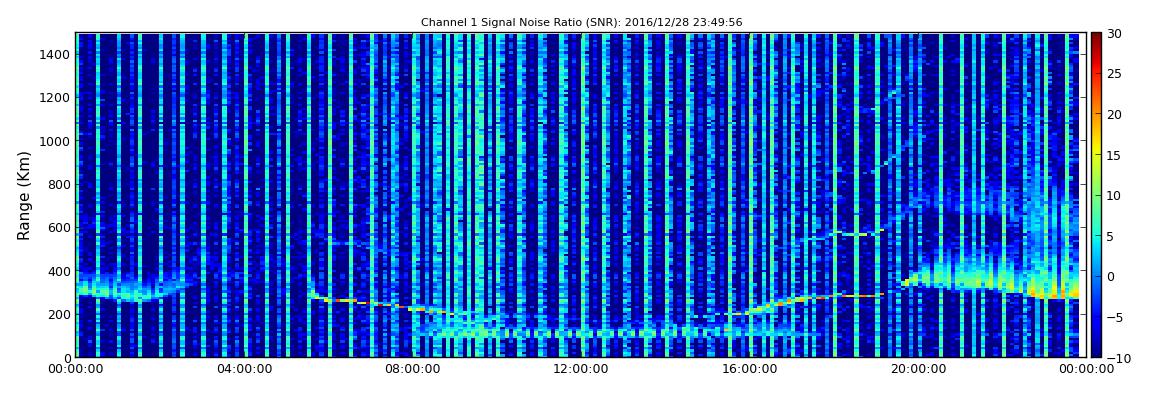This screenshot has width=1150, height=407.
Task: Click the 04:00:00 time-axis label
Action: (x=244, y=370)
